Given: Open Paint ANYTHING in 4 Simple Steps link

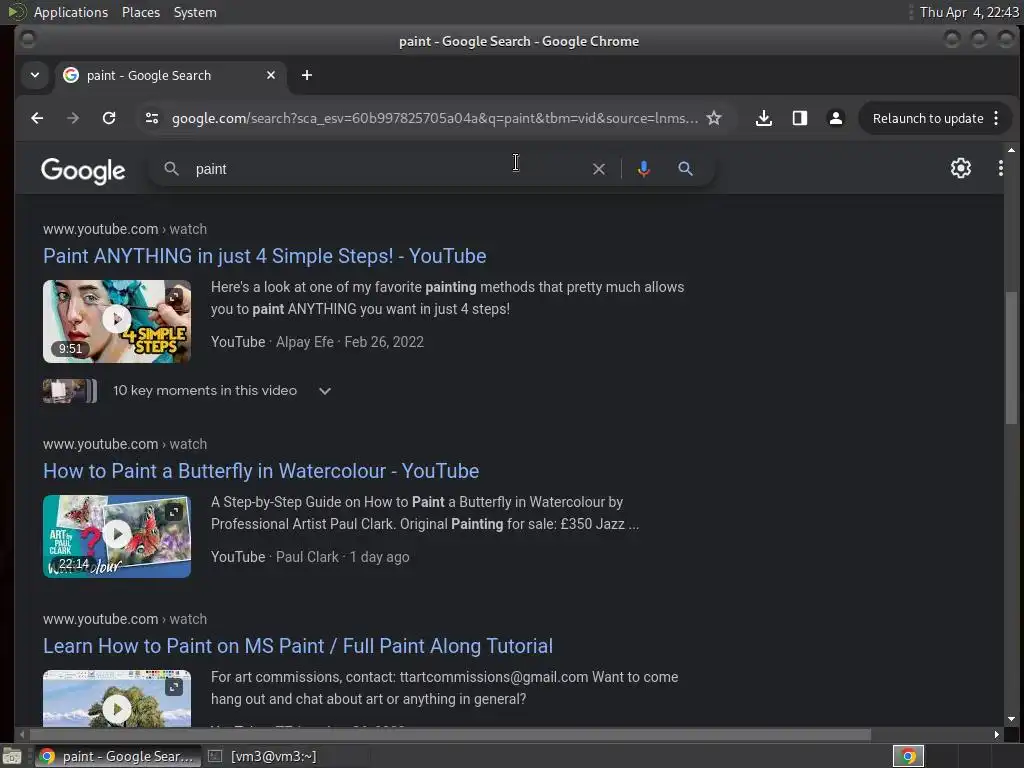Looking at the screenshot, I should coord(264,256).
